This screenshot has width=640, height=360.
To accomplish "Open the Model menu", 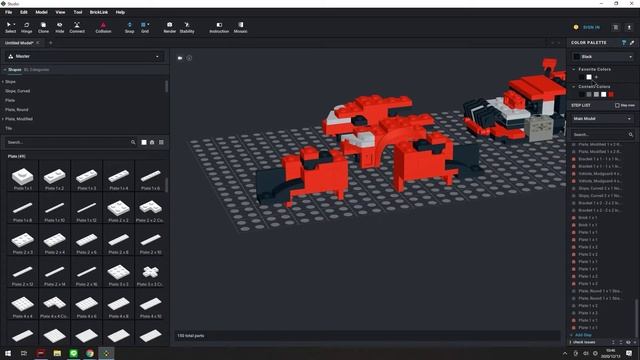I will click(41, 12).
